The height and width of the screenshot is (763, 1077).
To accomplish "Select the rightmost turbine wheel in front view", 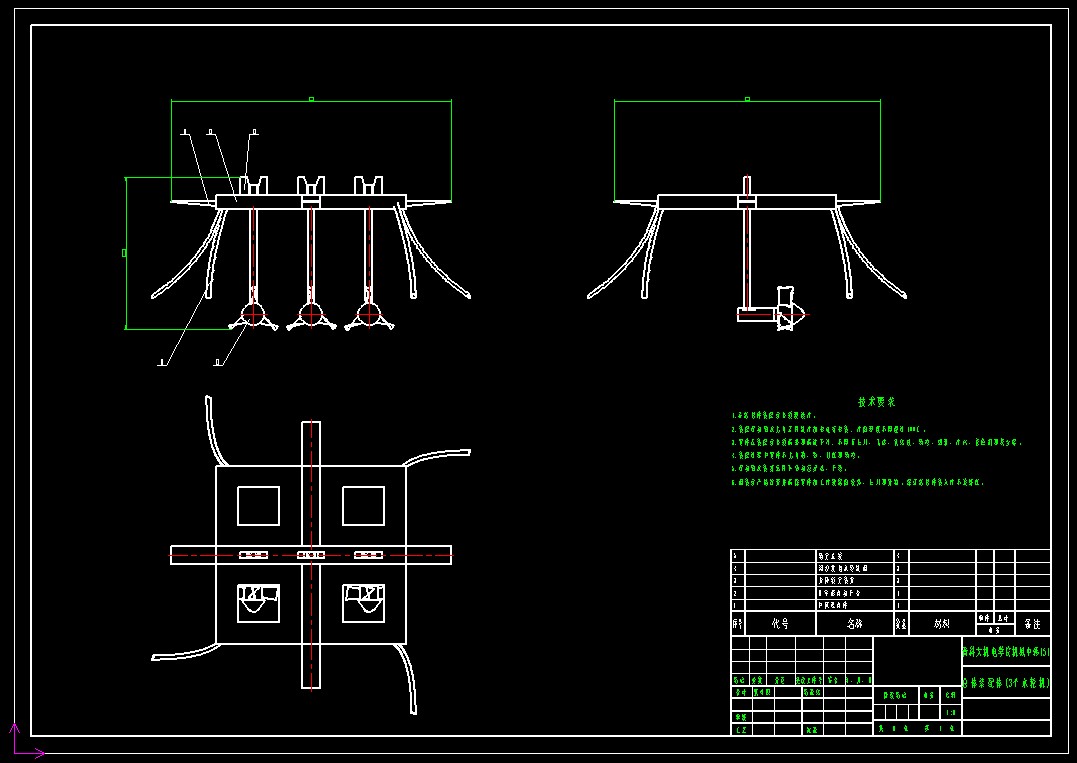I will pos(369,314).
